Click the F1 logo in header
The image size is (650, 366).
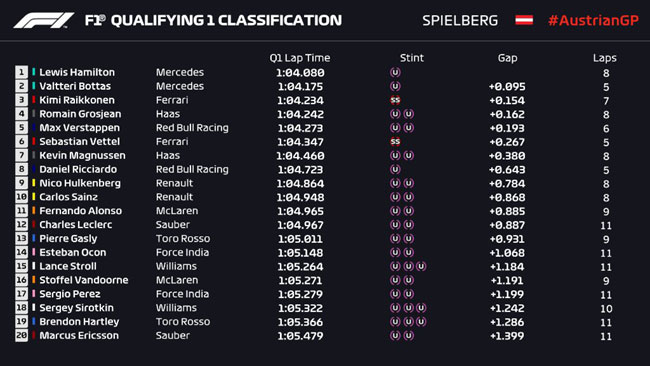pyautogui.click(x=44, y=20)
